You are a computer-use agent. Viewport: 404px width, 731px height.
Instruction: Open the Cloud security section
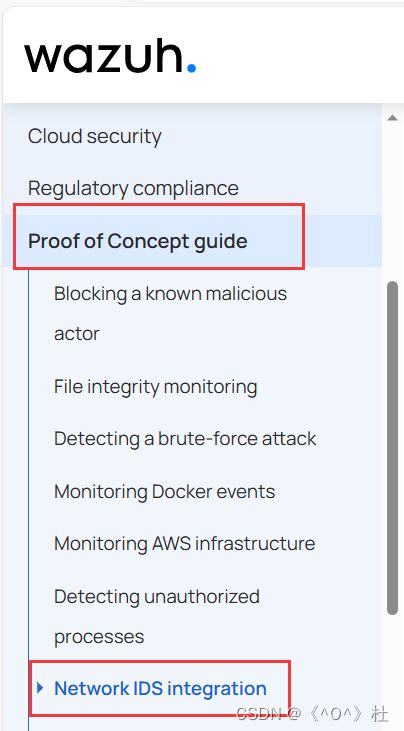[x=95, y=137]
